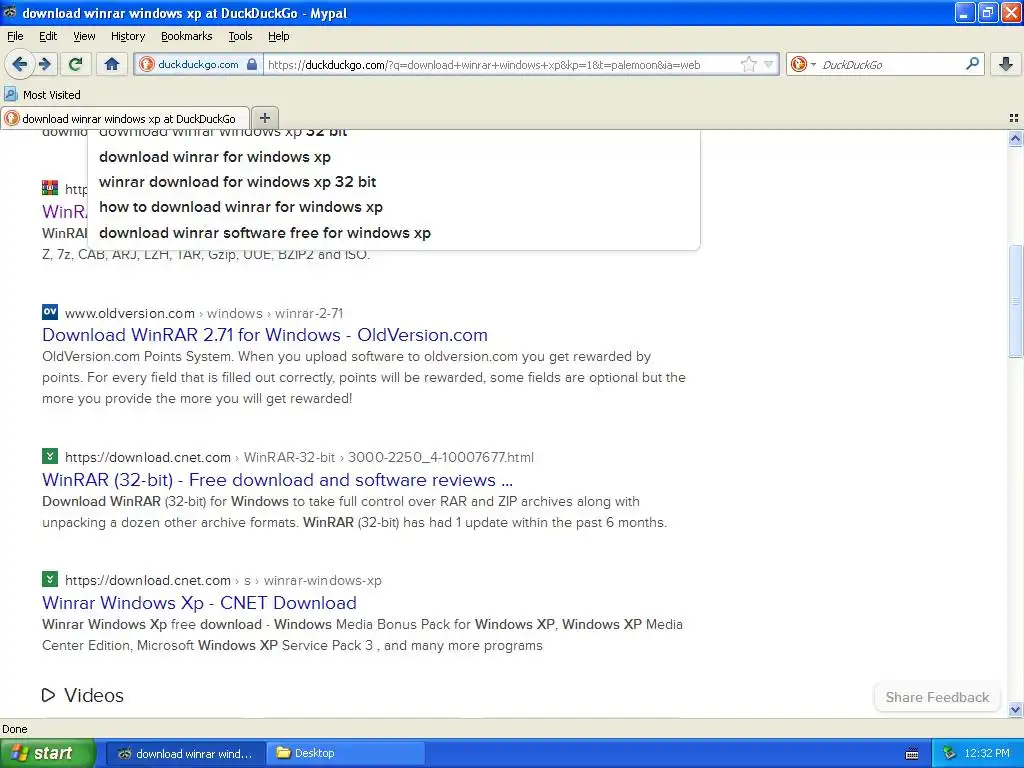Open the Tools menu
This screenshot has height=768, width=1024.
(x=240, y=36)
